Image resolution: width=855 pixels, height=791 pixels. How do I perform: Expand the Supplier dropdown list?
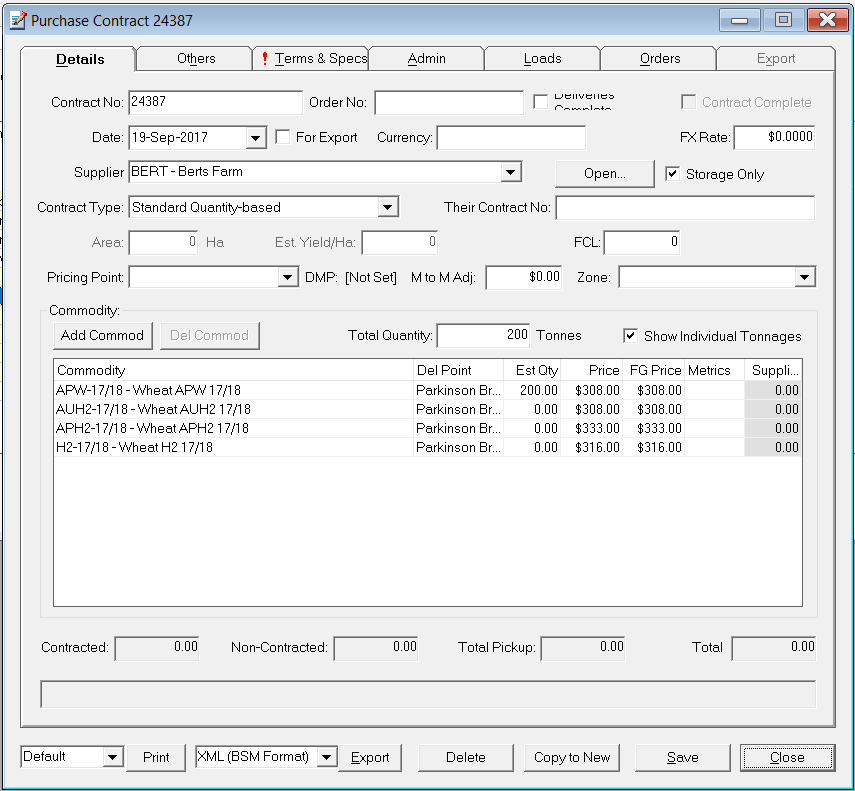pos(510,172)
